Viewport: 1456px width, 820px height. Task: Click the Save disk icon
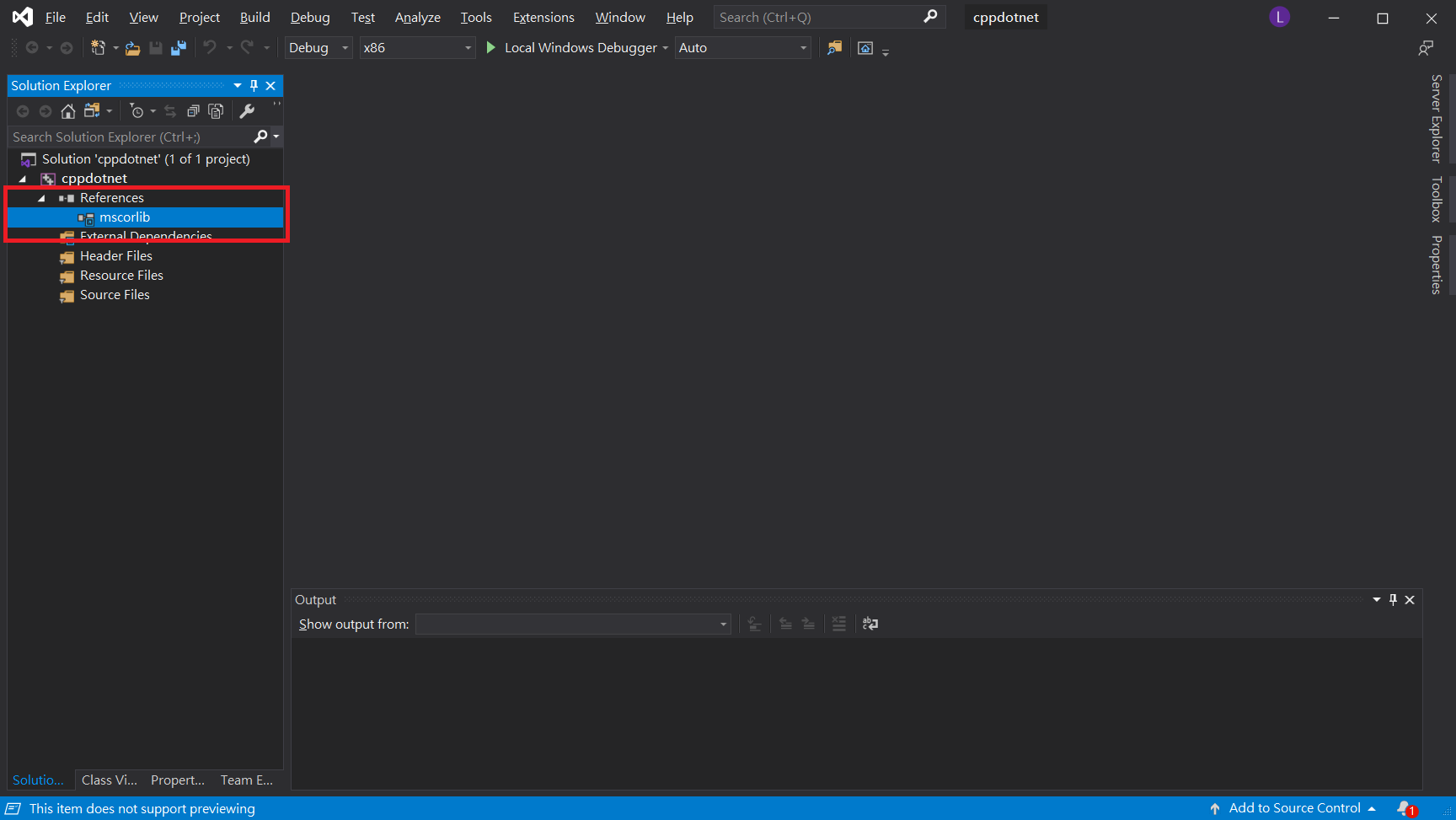(156, 48)
